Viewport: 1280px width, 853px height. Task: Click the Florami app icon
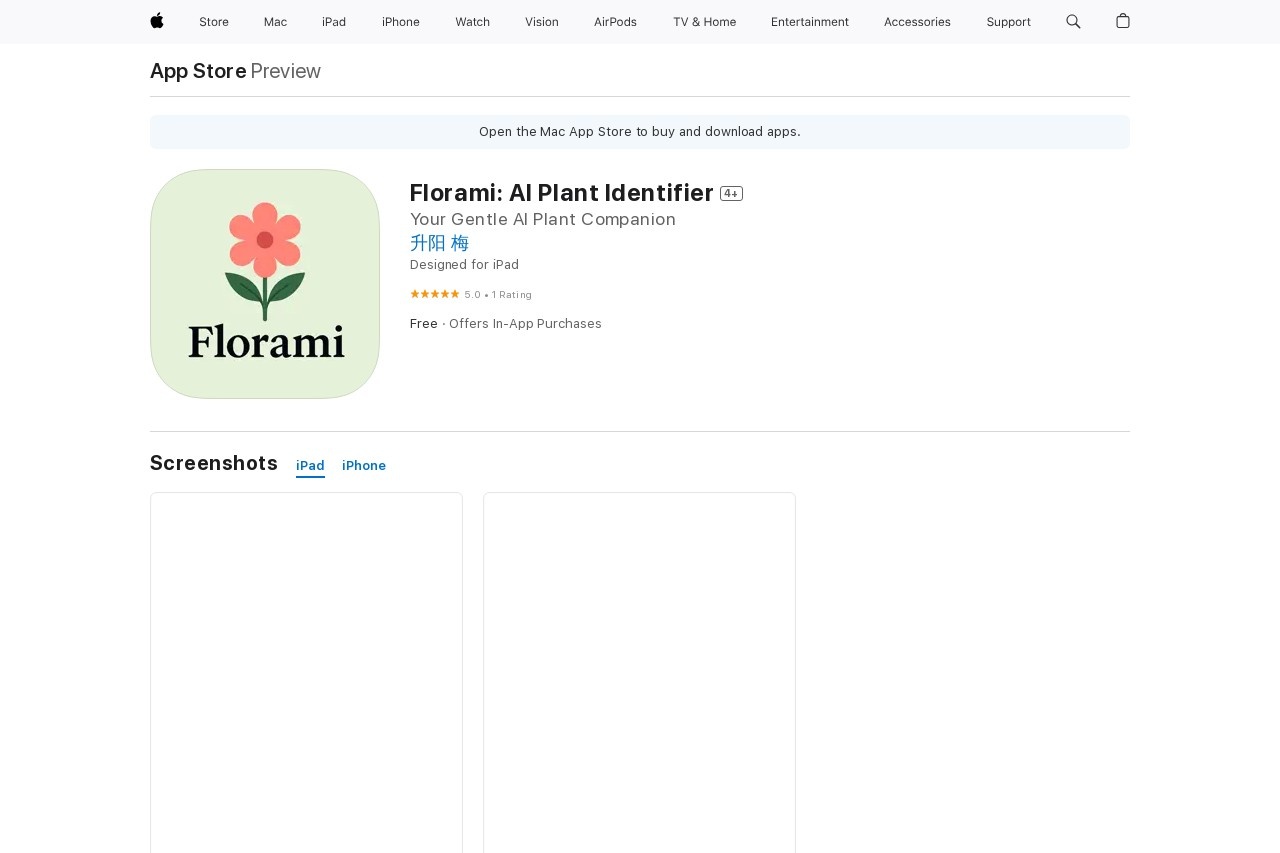(265, 284)
